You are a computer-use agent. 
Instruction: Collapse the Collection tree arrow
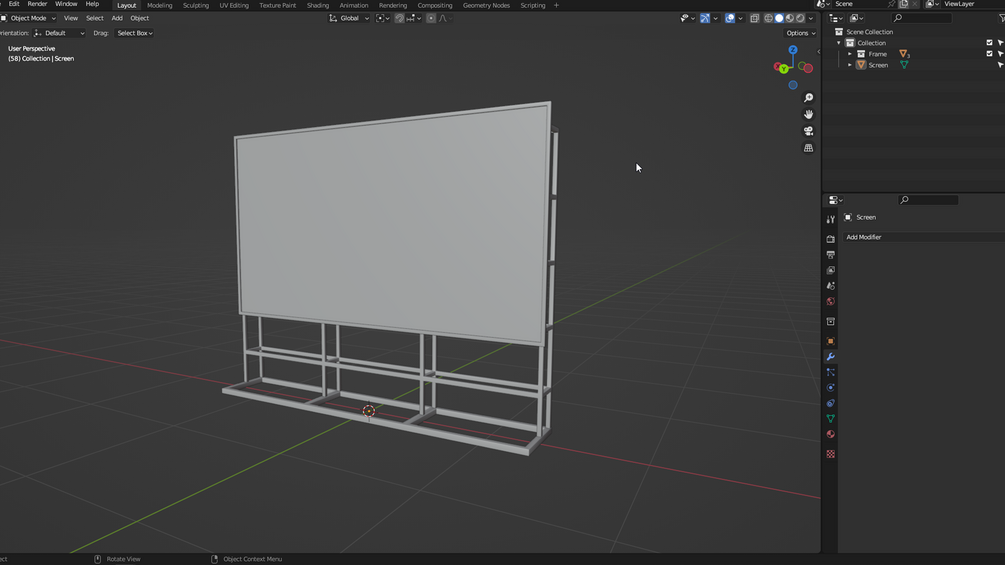coord(838,43)
